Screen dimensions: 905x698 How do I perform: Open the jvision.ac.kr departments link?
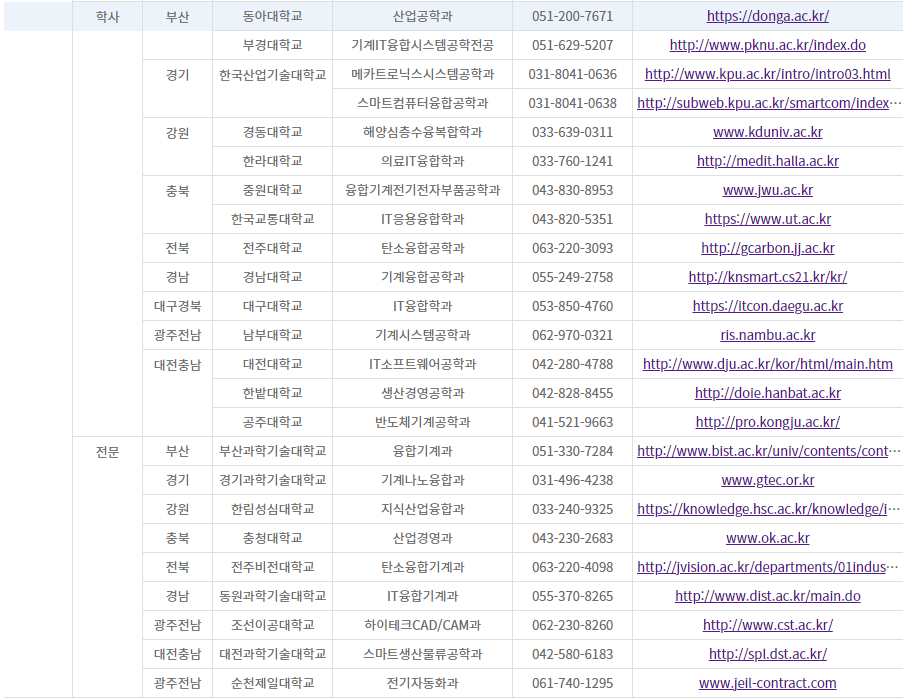[769, 567]
